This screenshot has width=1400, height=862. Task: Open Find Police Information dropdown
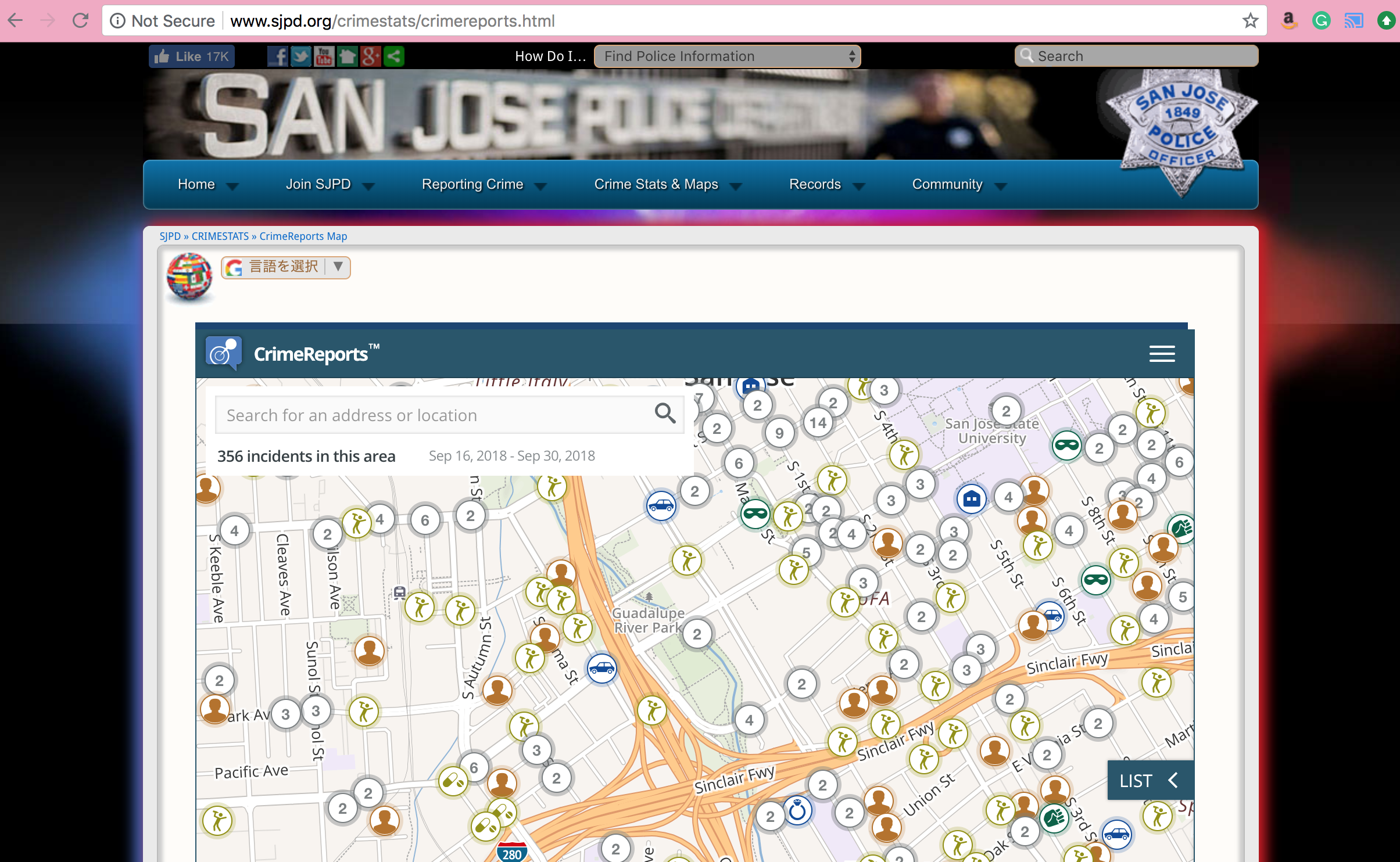(726, 56)
